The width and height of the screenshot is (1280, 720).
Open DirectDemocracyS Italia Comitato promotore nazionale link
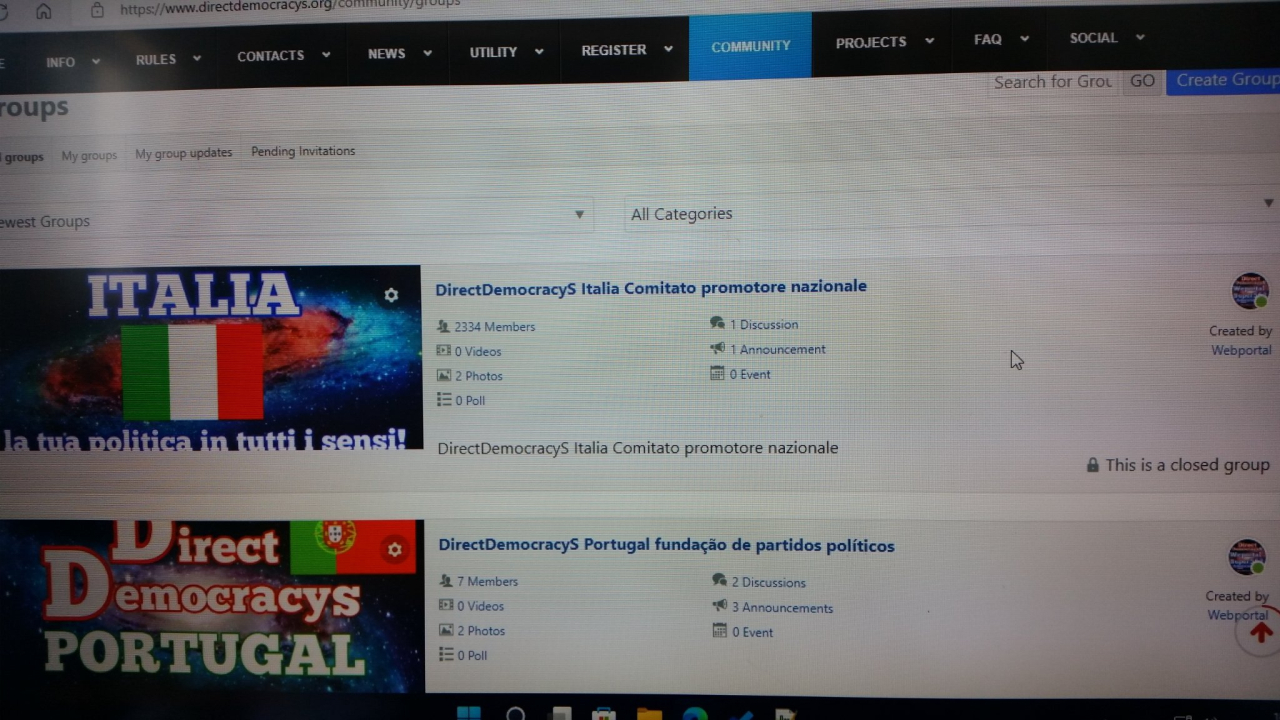651,287
